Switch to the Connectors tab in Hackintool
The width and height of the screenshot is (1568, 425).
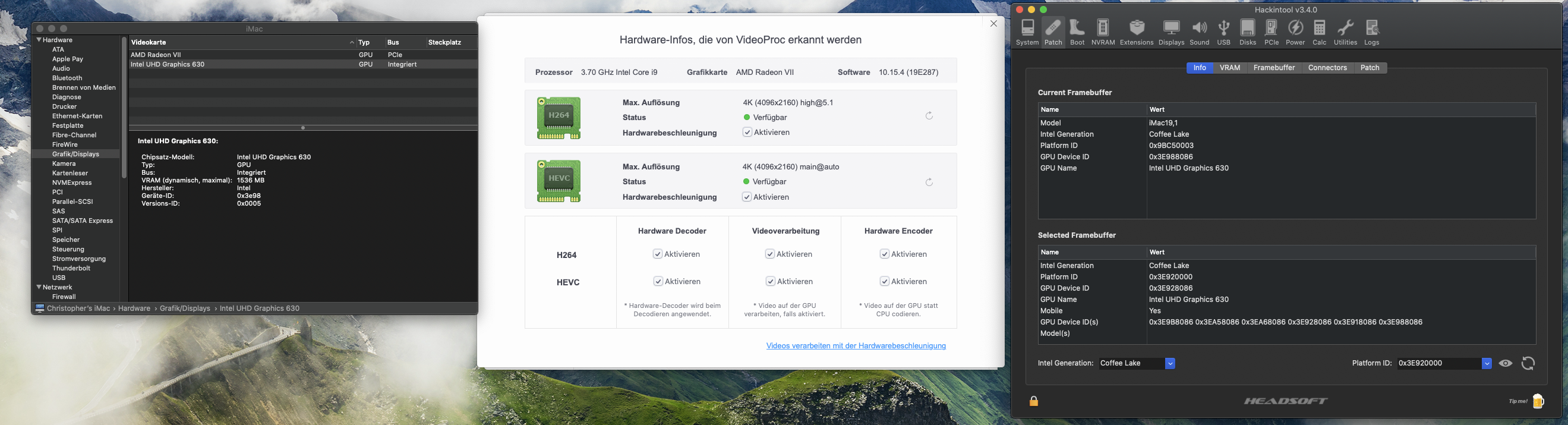[1327, 68]
